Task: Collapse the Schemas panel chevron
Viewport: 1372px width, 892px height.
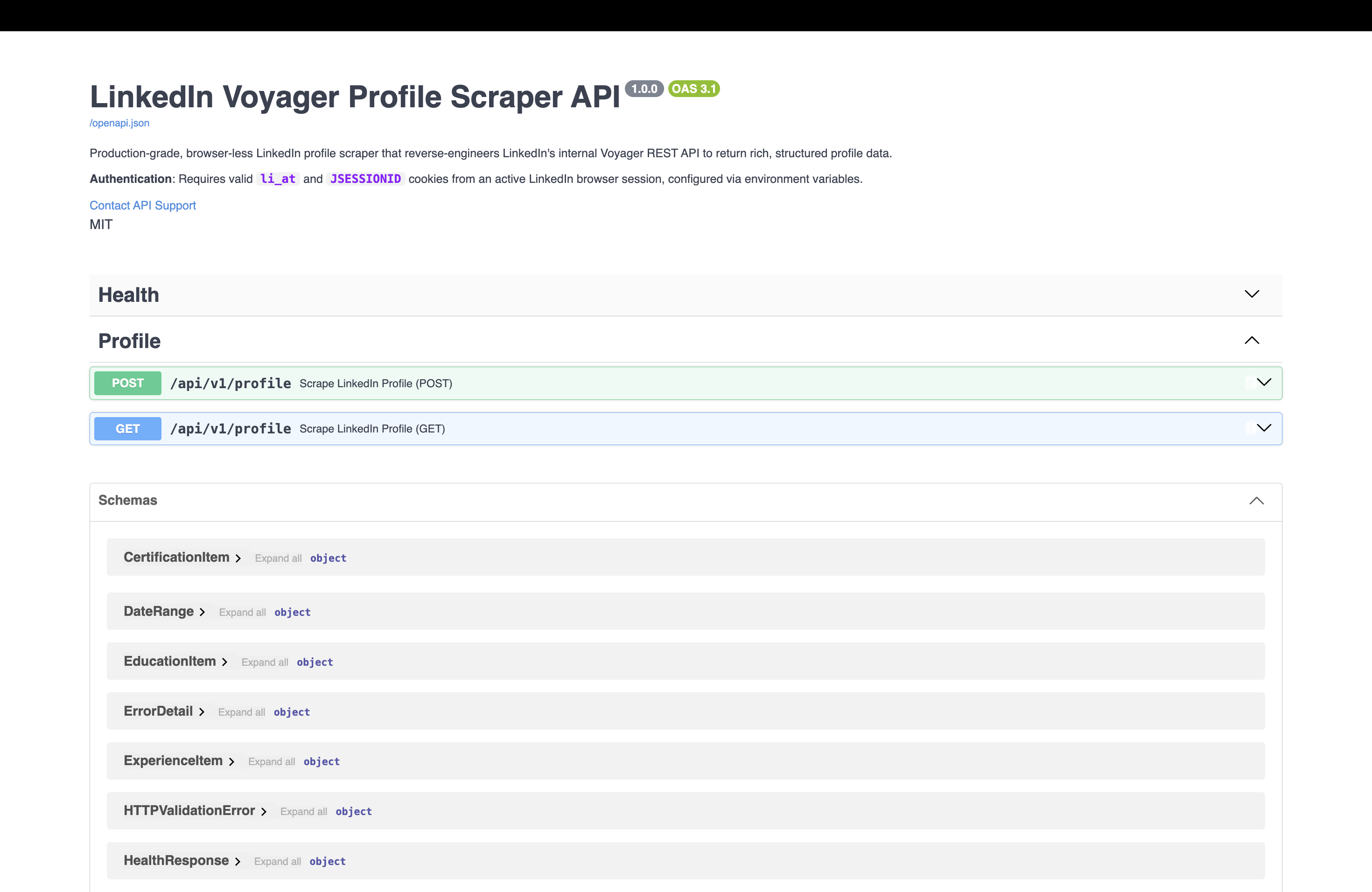Action: (1256, 501)
